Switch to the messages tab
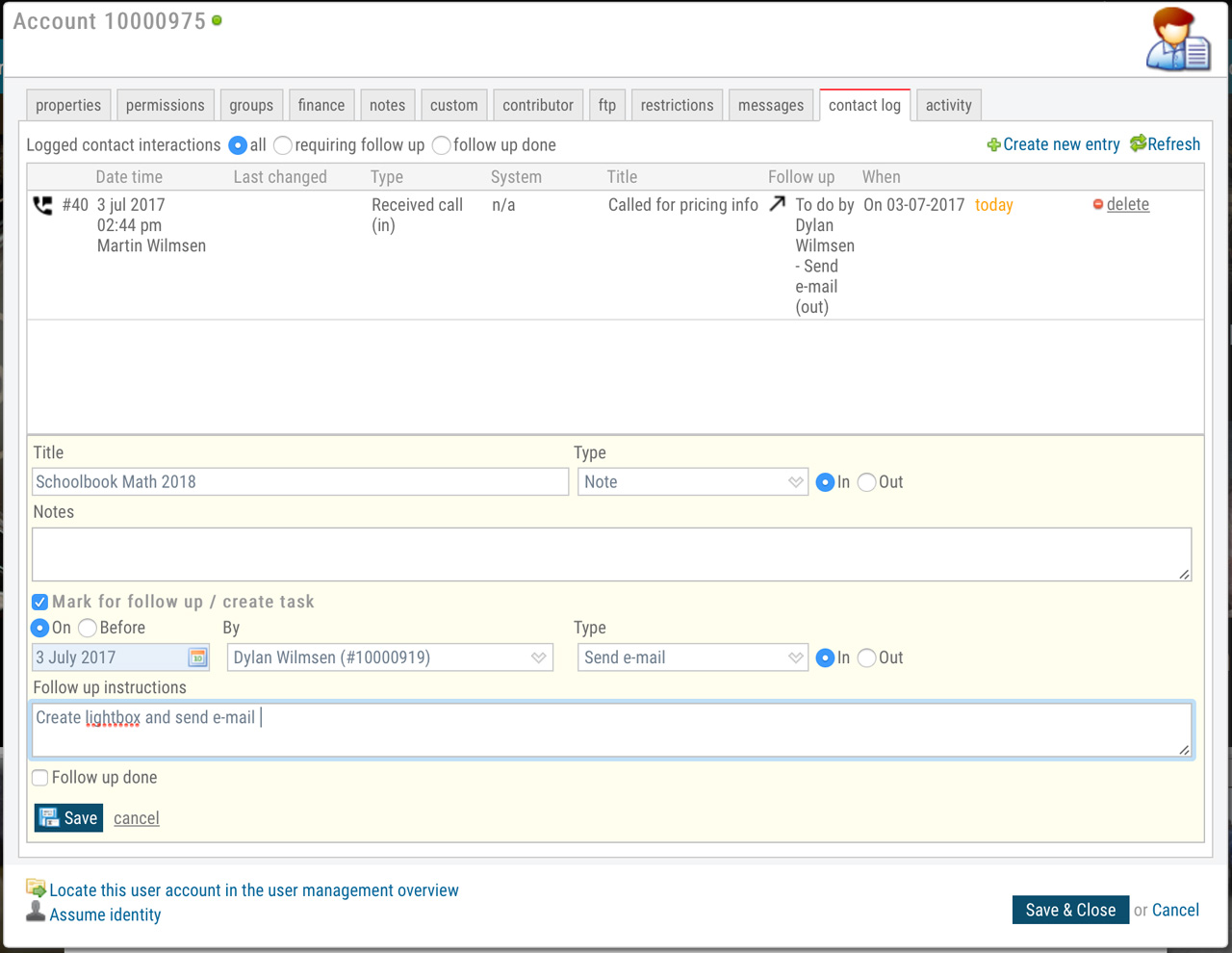The image size is (1232, 953). point(771,105)
